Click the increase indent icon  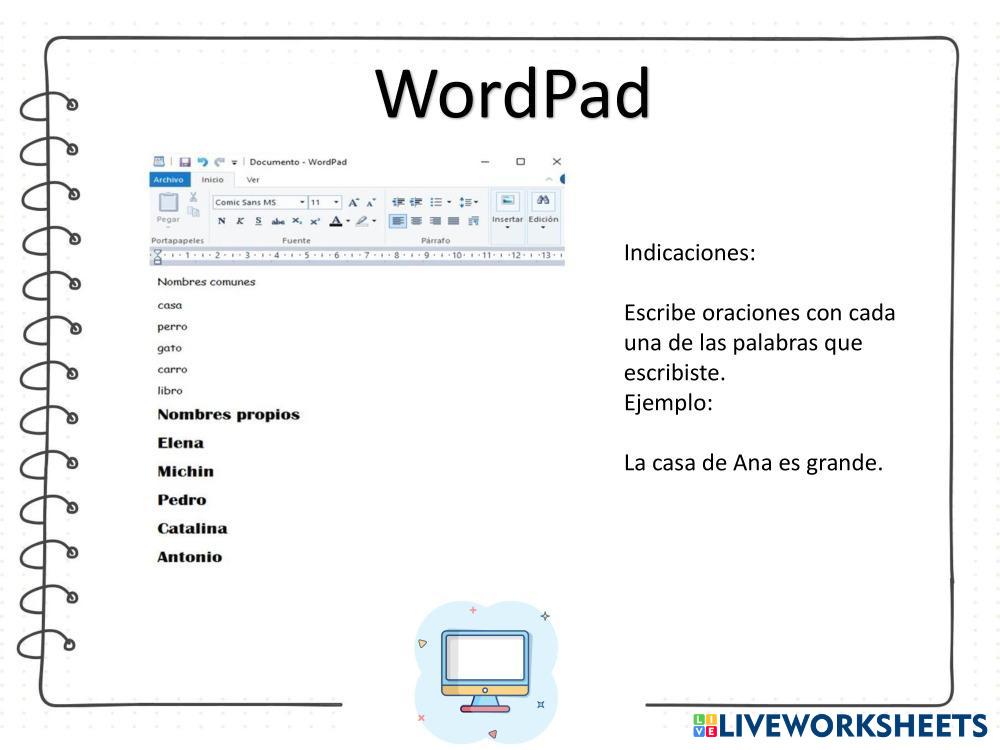click(416, 202)
